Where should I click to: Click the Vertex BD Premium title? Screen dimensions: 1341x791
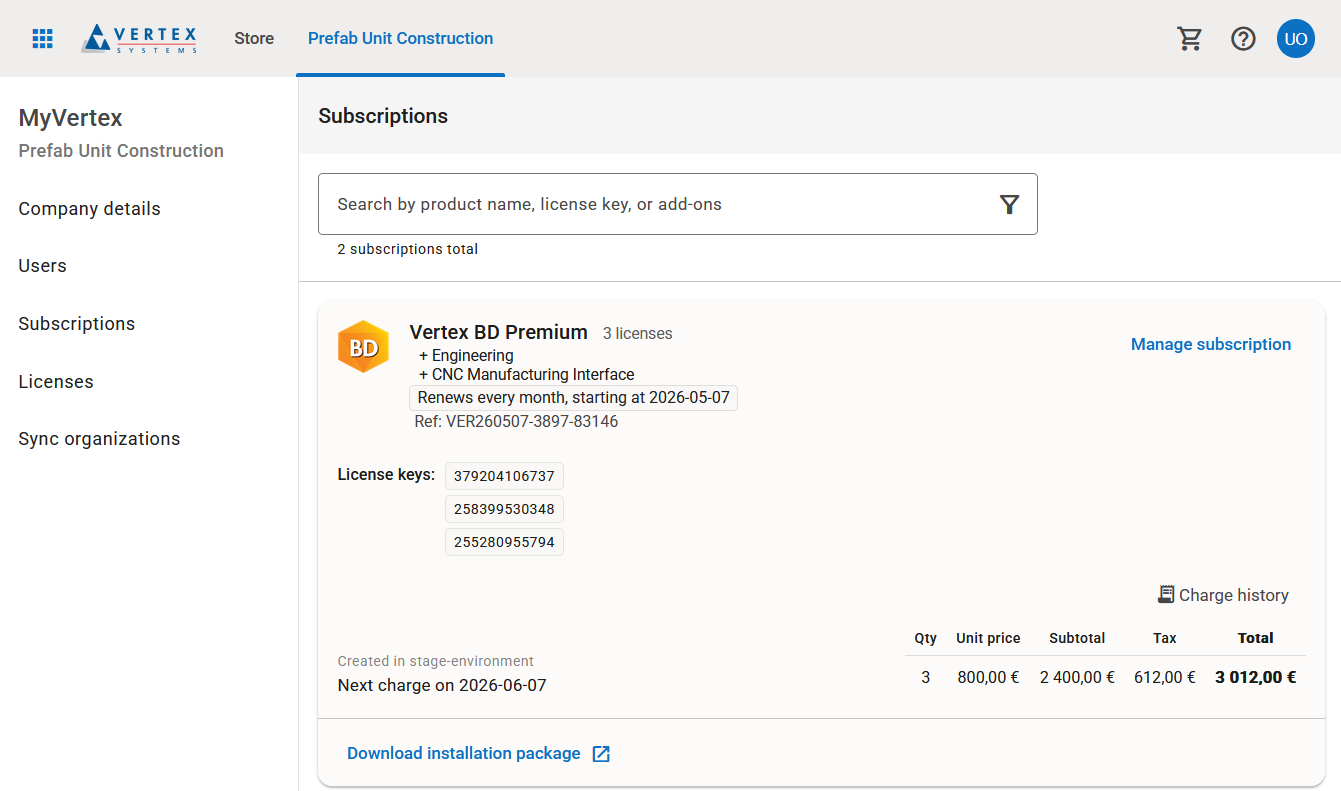pyautogui.click(x=499, y=332)
